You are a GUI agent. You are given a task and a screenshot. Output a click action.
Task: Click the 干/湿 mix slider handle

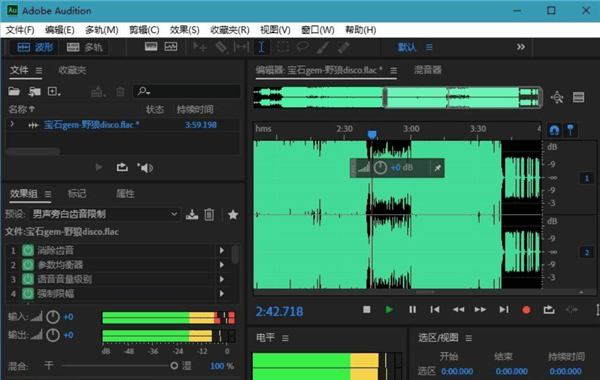pos(174,366)
